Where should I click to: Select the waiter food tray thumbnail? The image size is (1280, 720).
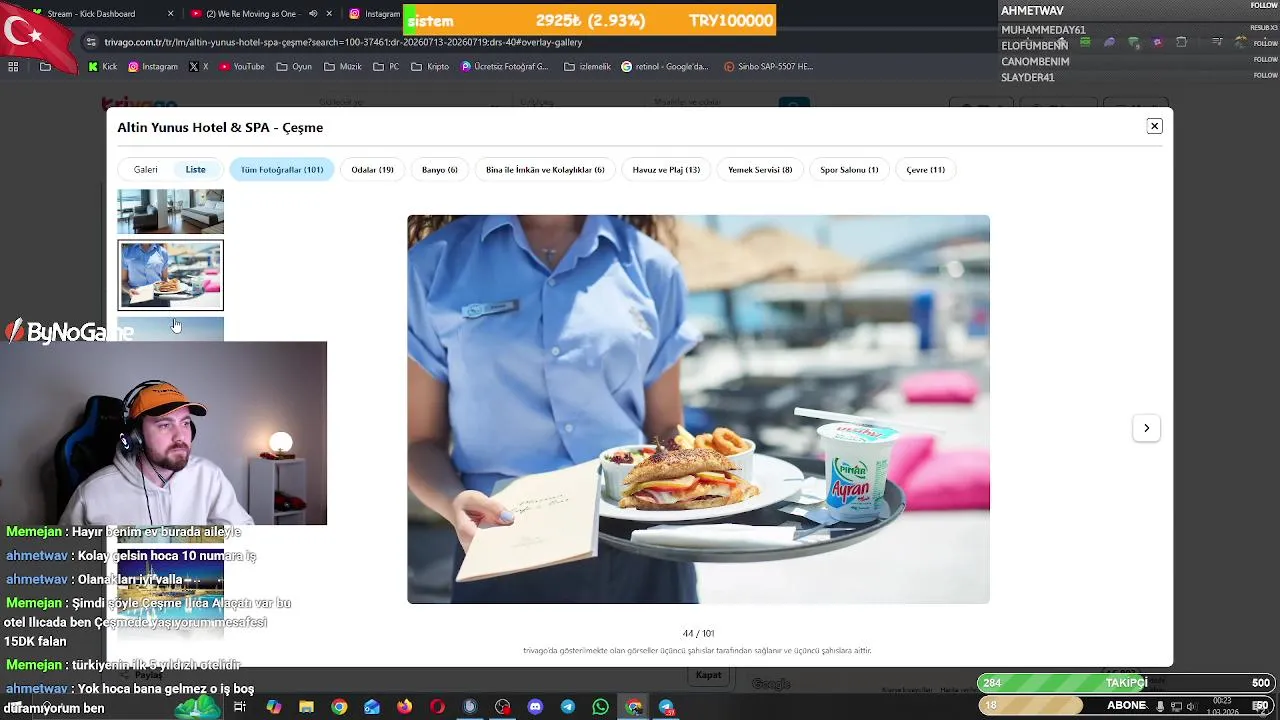(170, 275)
